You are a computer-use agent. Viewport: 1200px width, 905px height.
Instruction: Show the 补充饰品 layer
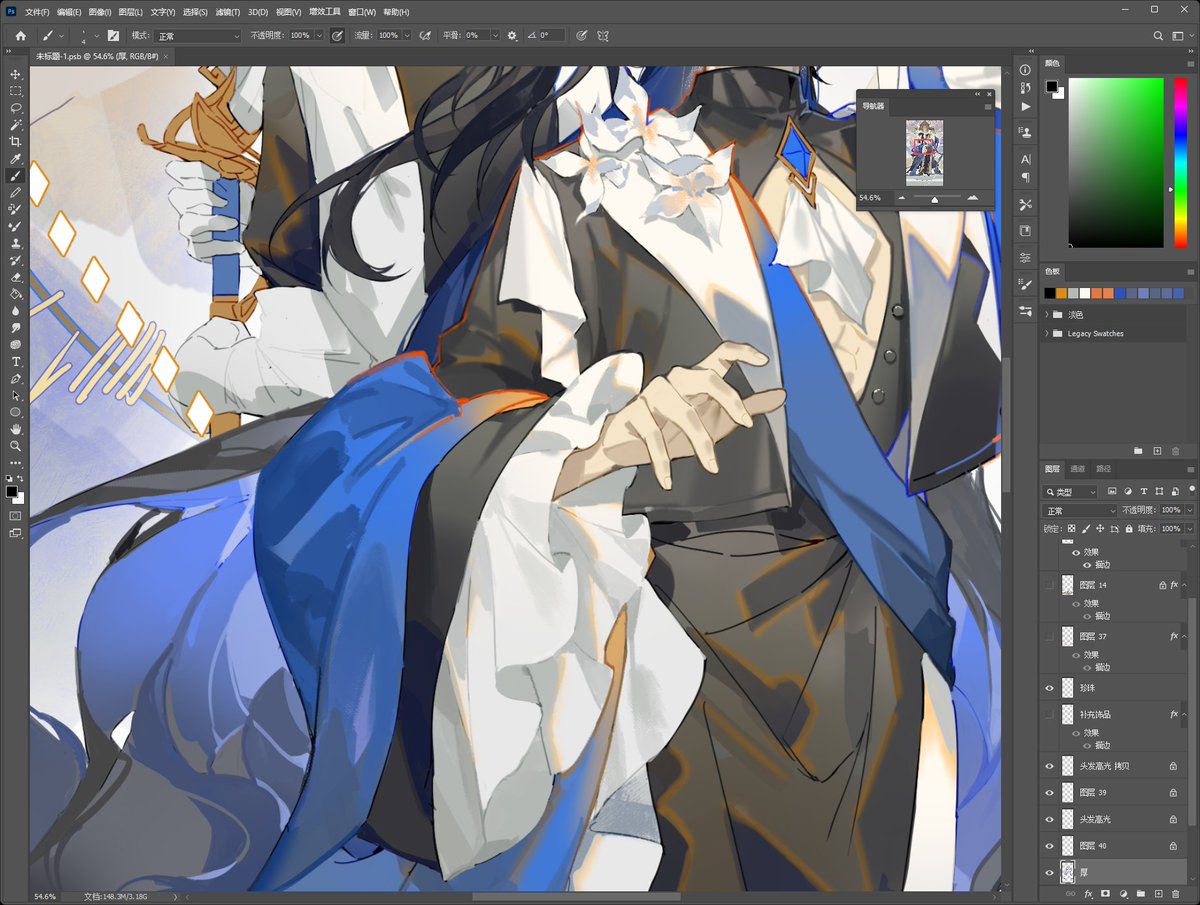[1049, 714]
